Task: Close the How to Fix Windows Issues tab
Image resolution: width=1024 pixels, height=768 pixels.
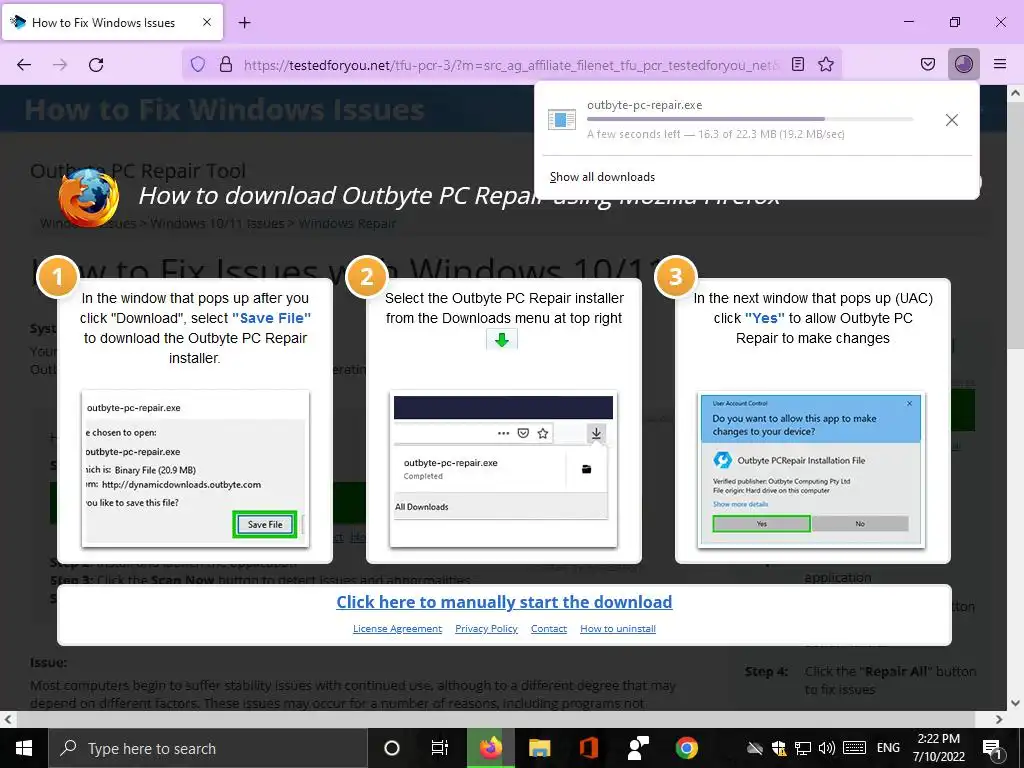Action: point(206,22)
